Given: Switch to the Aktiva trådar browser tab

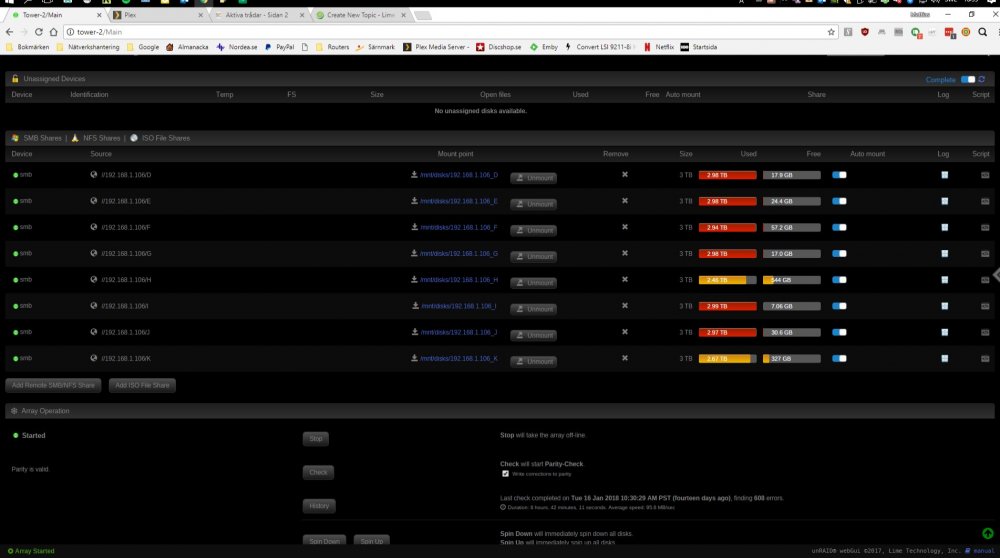Looking at the screenshot, I should (x=258, y=15).
